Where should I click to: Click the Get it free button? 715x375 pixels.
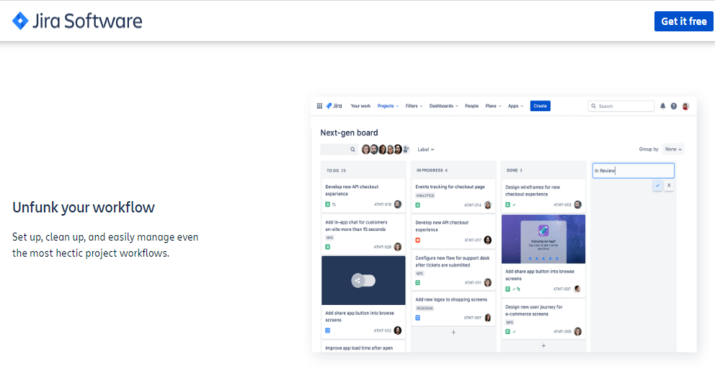[x=684, y=21]
